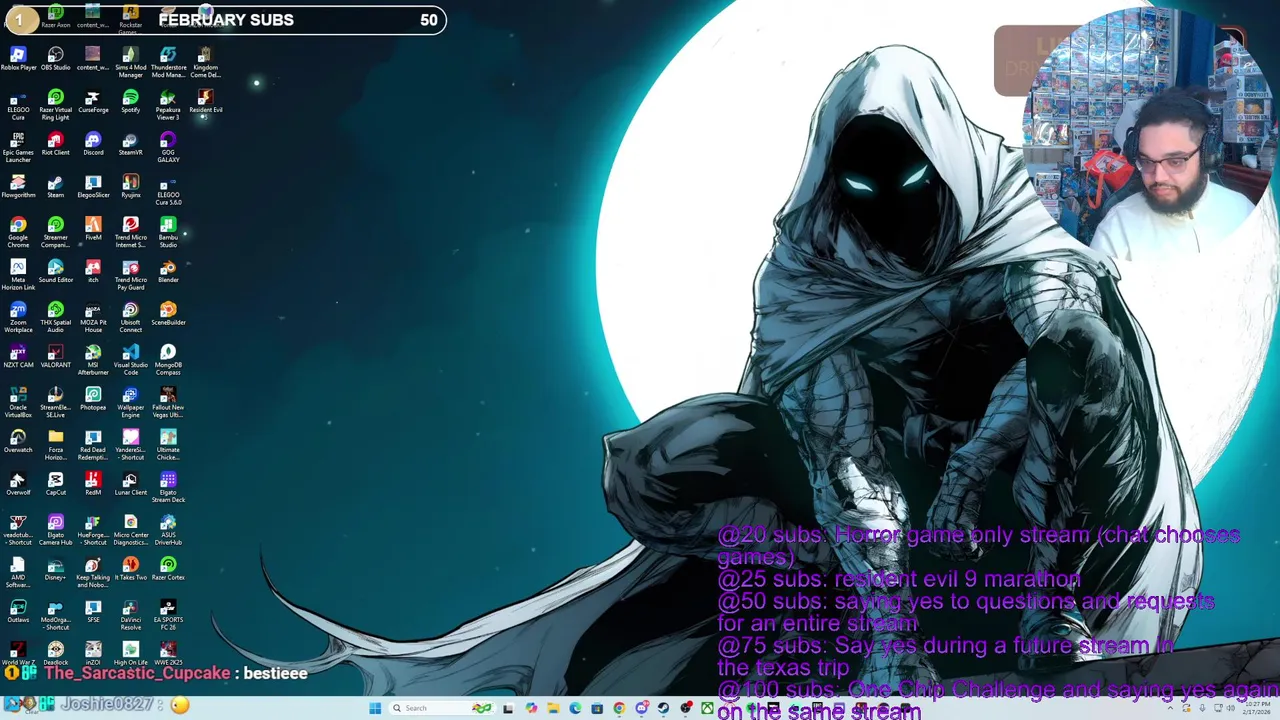The image size is (1280, 720).
Task: Open the Overwatch desktop shortcut
Action: pyautogui.click(x=18, y=441)
